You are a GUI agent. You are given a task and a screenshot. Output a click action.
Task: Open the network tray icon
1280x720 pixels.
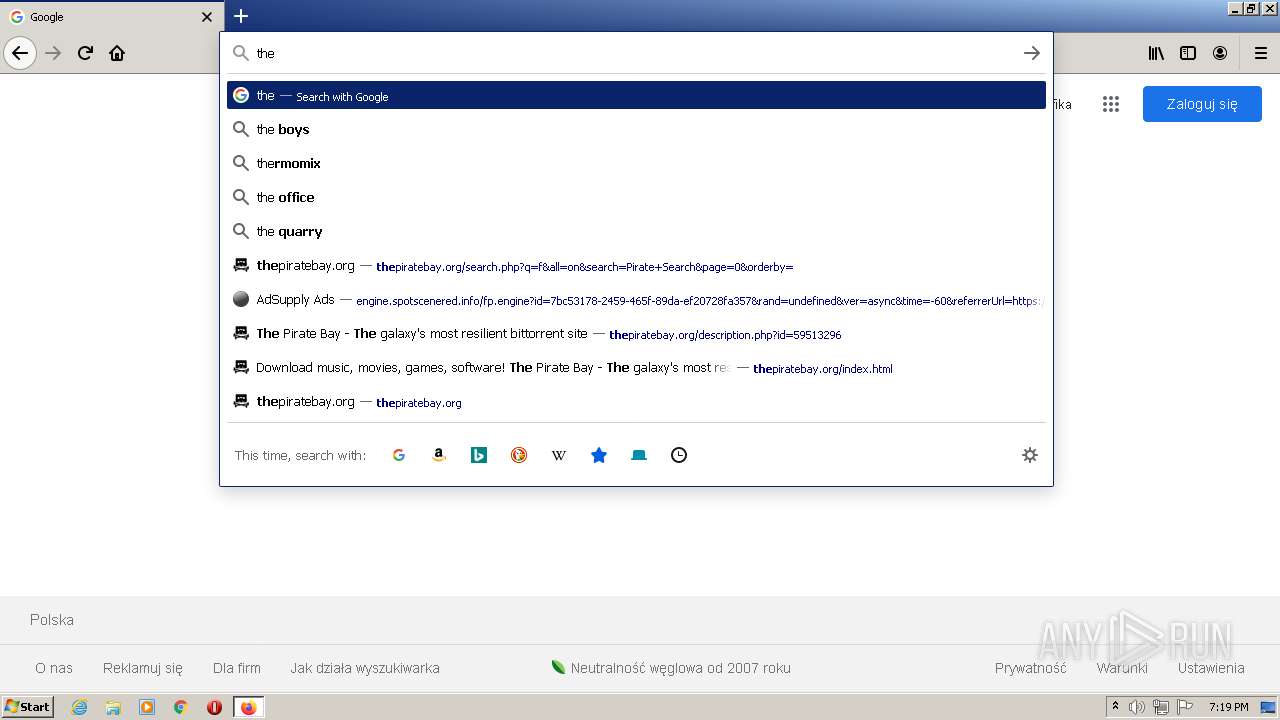pos(1161,707)
